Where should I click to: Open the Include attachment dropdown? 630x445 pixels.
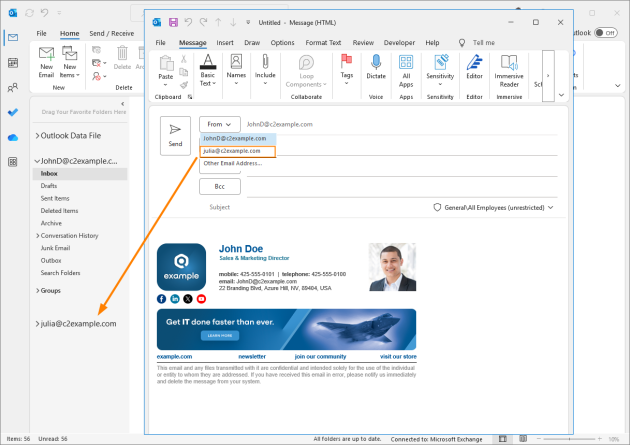(265, 70)
